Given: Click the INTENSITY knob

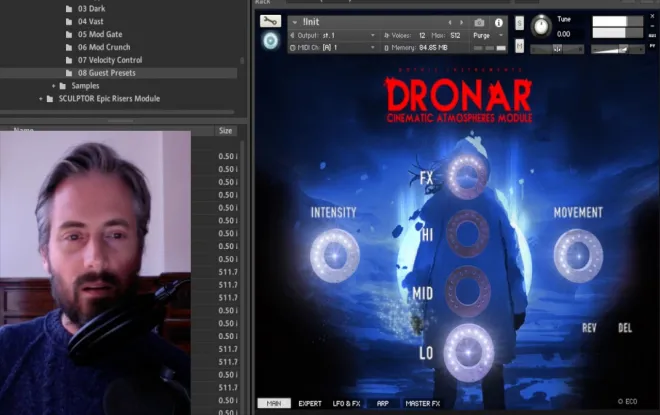Looking at the screenshot, I should pyautogui.click(x=335, y=255).
